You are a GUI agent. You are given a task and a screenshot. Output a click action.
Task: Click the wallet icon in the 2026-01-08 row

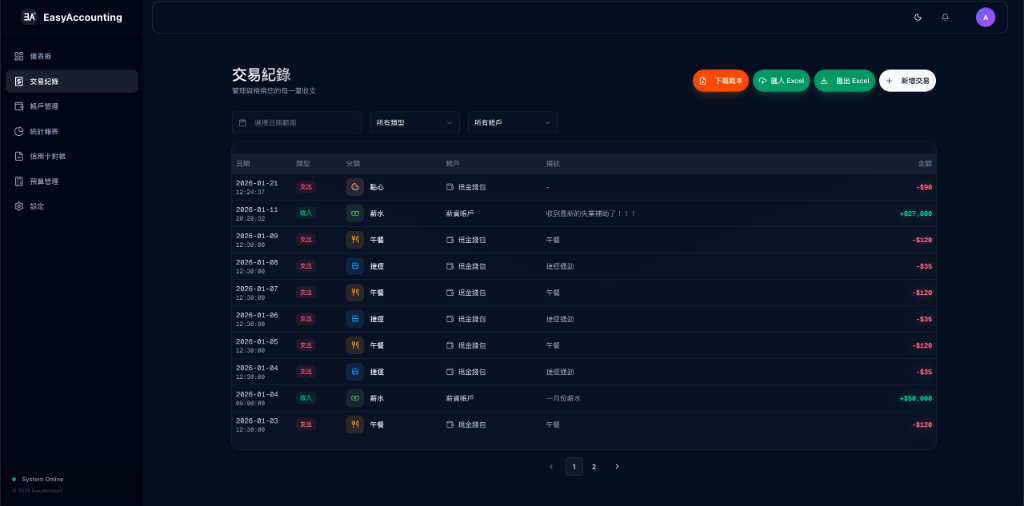click(450, 266)
